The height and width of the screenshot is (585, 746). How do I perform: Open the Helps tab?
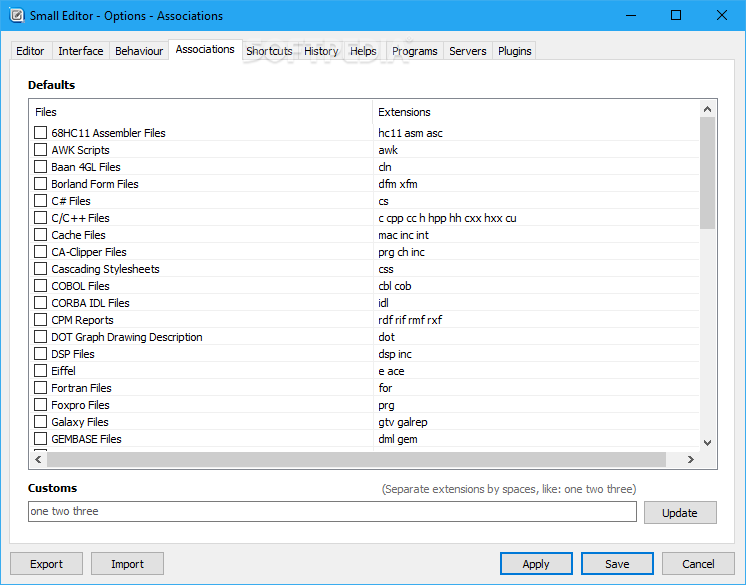pyautogui.click(x=363, y=51)
